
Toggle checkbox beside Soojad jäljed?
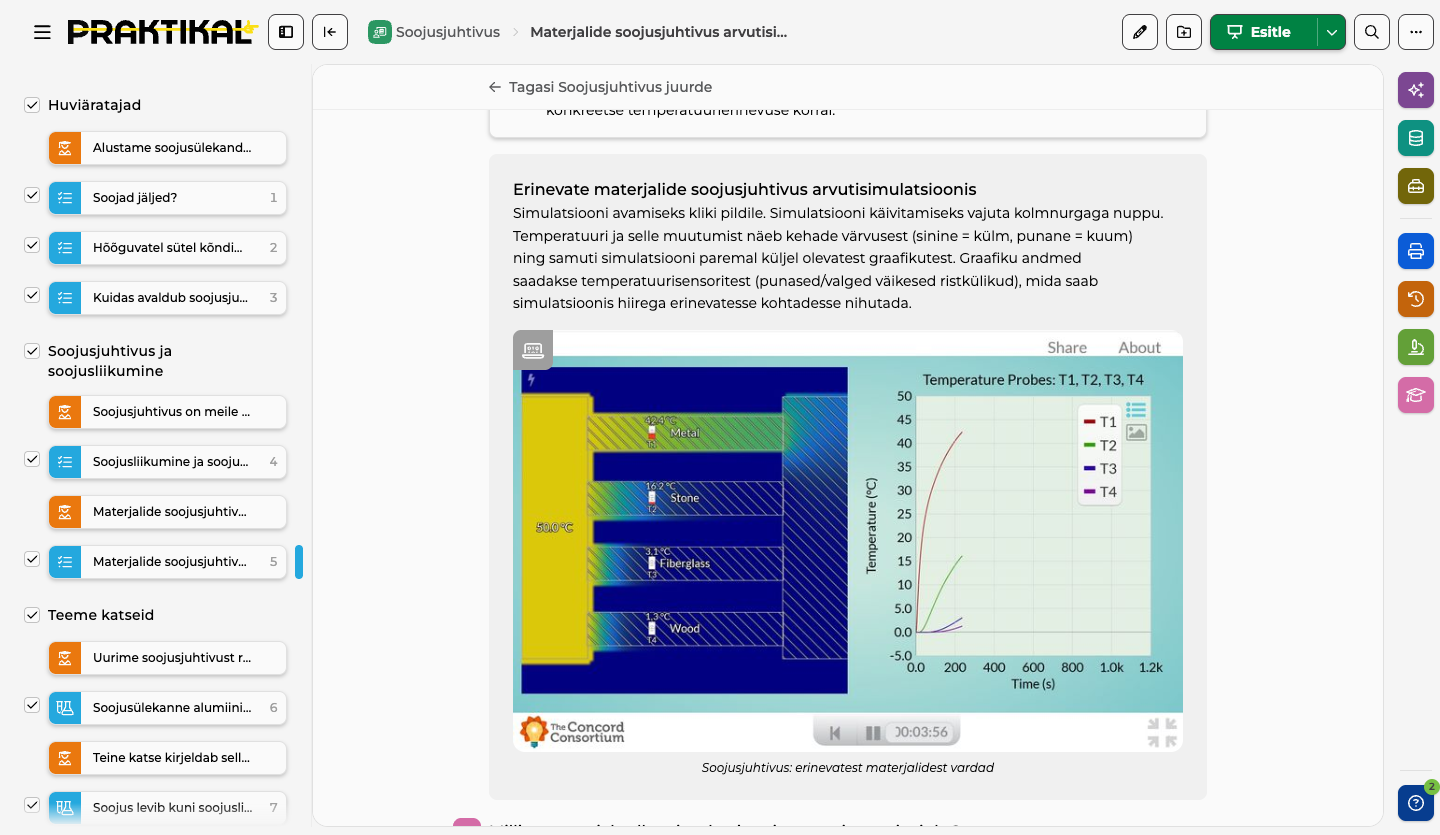(x=32, y=195)
